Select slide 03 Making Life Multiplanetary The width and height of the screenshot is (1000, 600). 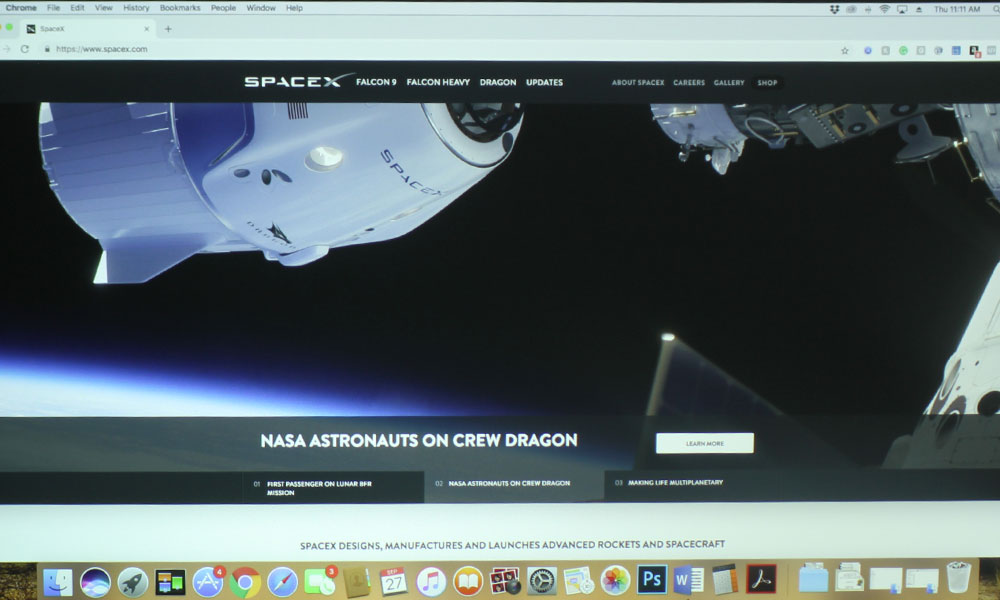point(692,486)
